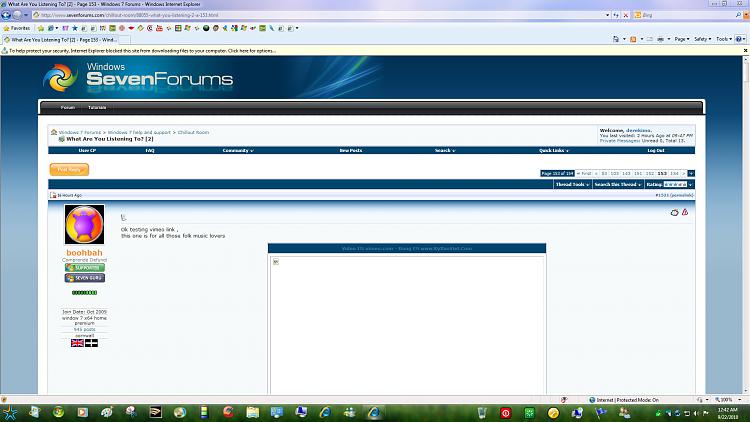
Task: Click Log Out in forum menu
Action: (x=656, y=151)
